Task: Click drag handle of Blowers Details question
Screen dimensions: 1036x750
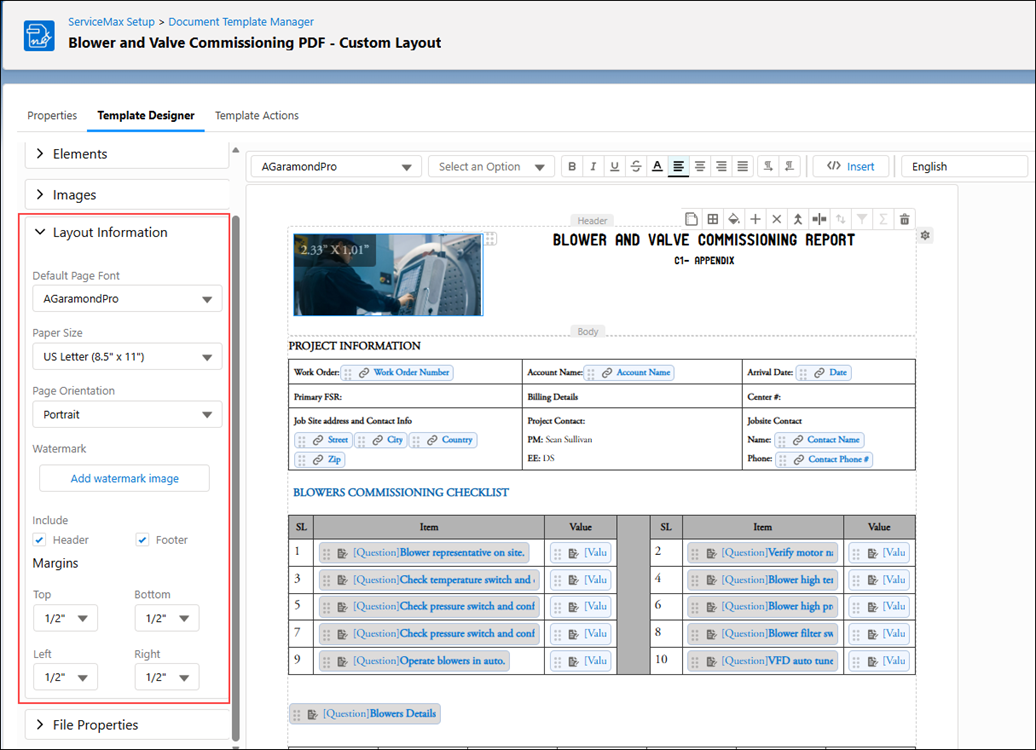Action: tap(297, 714)
